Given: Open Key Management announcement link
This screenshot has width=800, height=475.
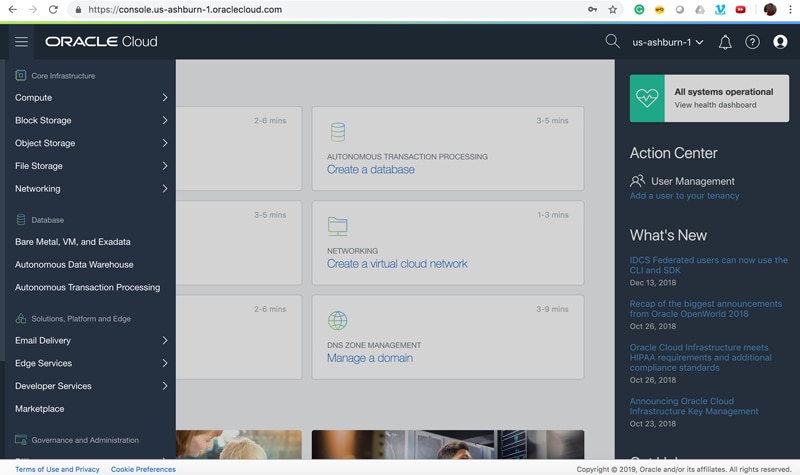Looking at the screenshot, I should point(694,406).
